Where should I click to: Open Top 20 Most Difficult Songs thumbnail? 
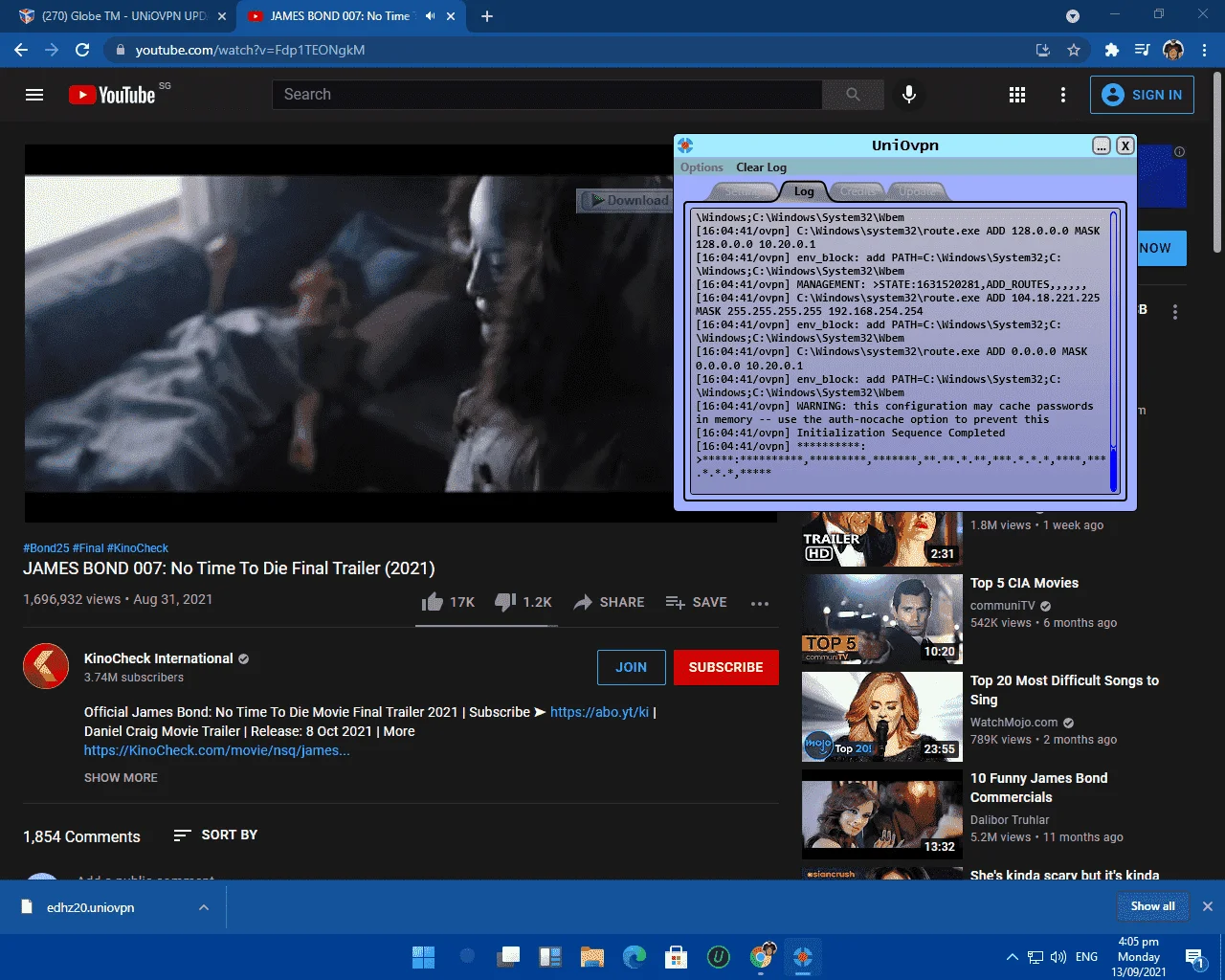click(x=882, y=717)
